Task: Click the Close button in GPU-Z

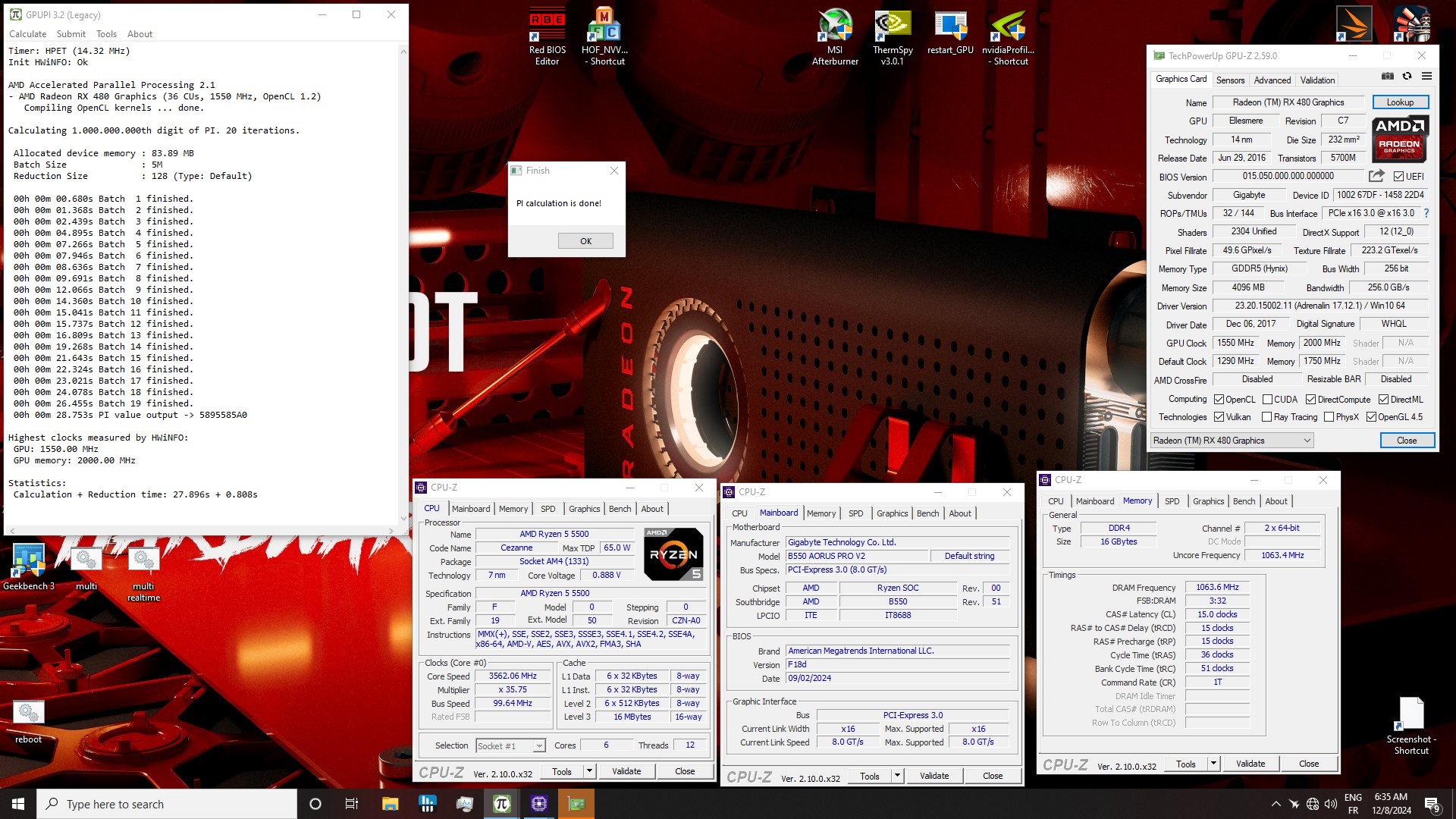Action: pyautogui.click(x=1407, y=441)
